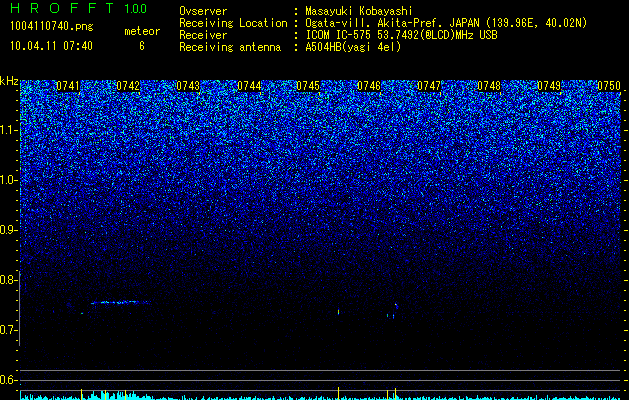Click the yellow detection tick below 0741
This screenshot has height=400, width=629.
pyautogui.click(x=81, y=394)
